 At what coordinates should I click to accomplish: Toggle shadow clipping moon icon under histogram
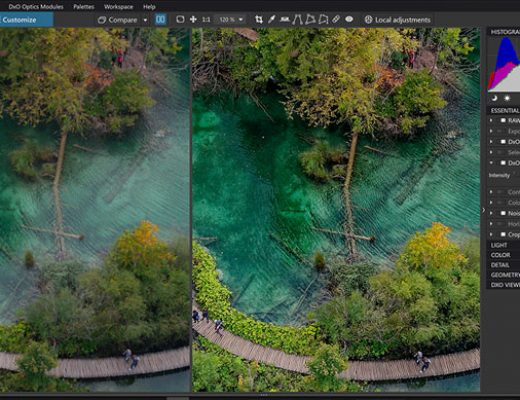(x=494, y=98)
